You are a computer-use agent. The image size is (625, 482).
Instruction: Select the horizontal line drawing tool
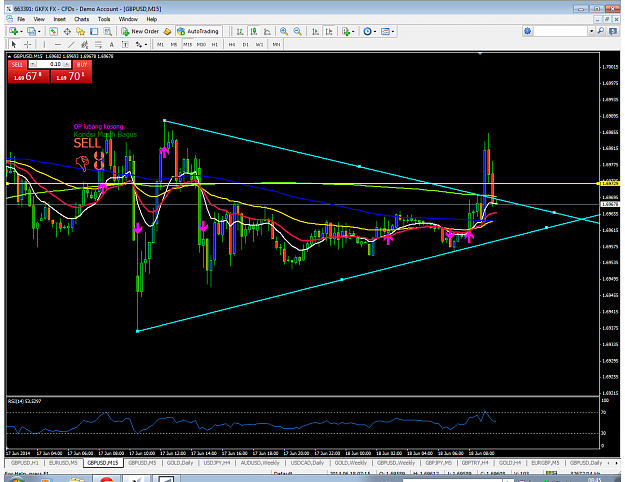click(58, 44)
